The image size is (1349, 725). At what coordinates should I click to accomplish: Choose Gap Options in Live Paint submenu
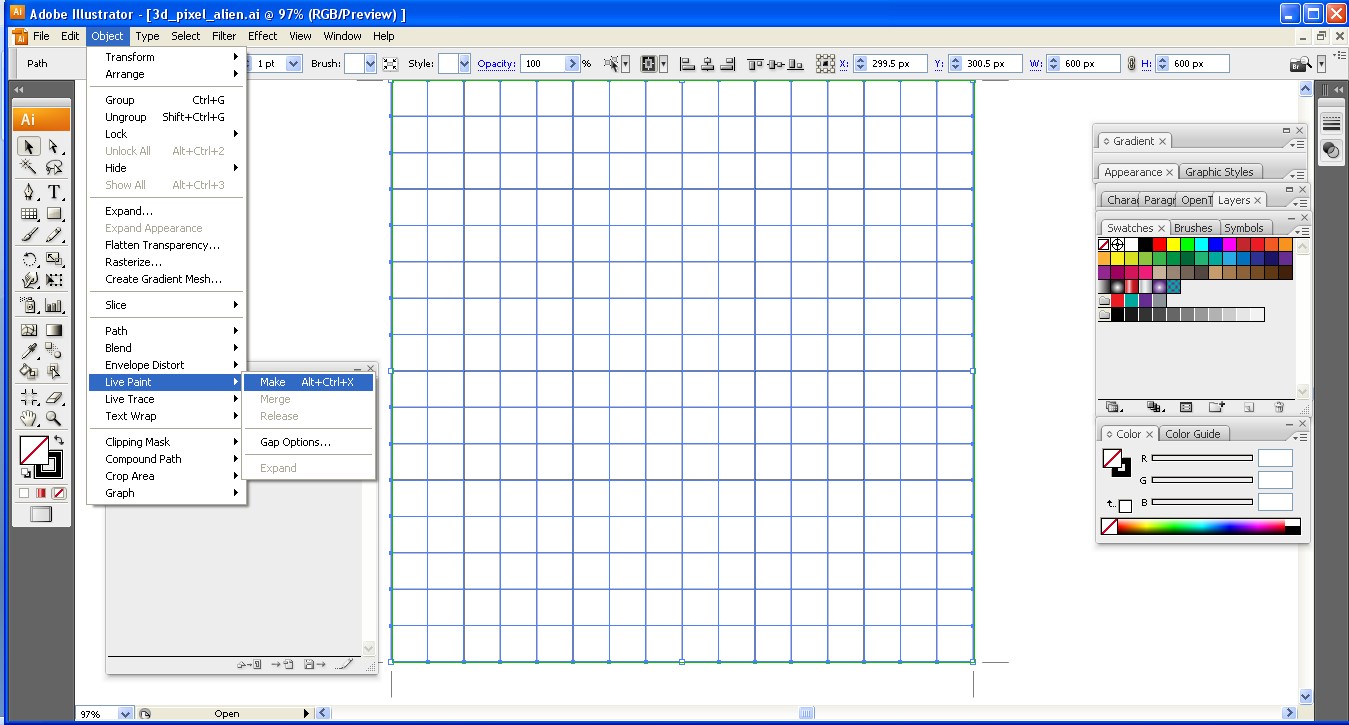coord(308,442)
